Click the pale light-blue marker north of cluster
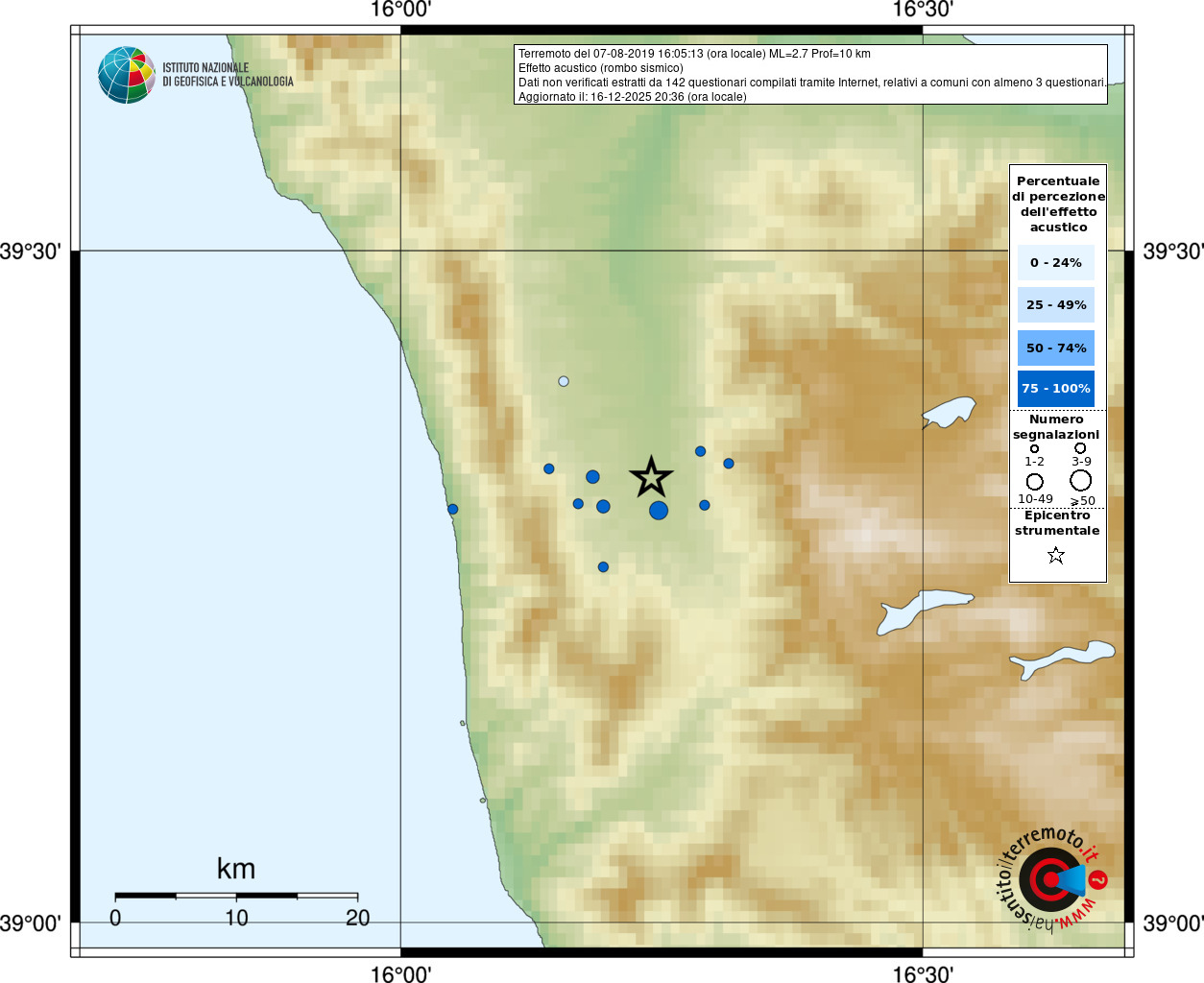This screenshot has width=1204, height=983. 564,381
